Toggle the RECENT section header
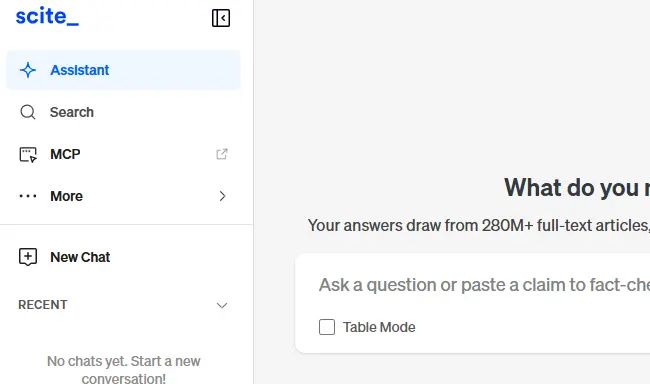Image resolution: width=650 pixels, height=384 pixels. pos(123,305)
